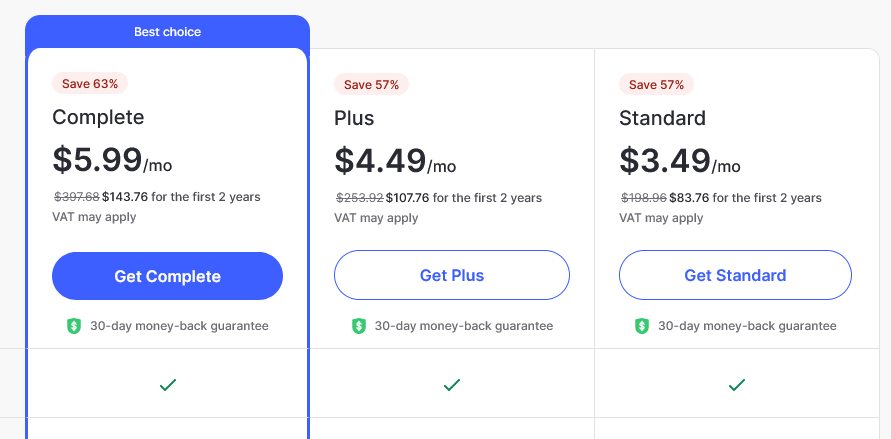Select the Get Plus button
The height and width of the screenshot is (439, 891).
(x=452, y=275)
